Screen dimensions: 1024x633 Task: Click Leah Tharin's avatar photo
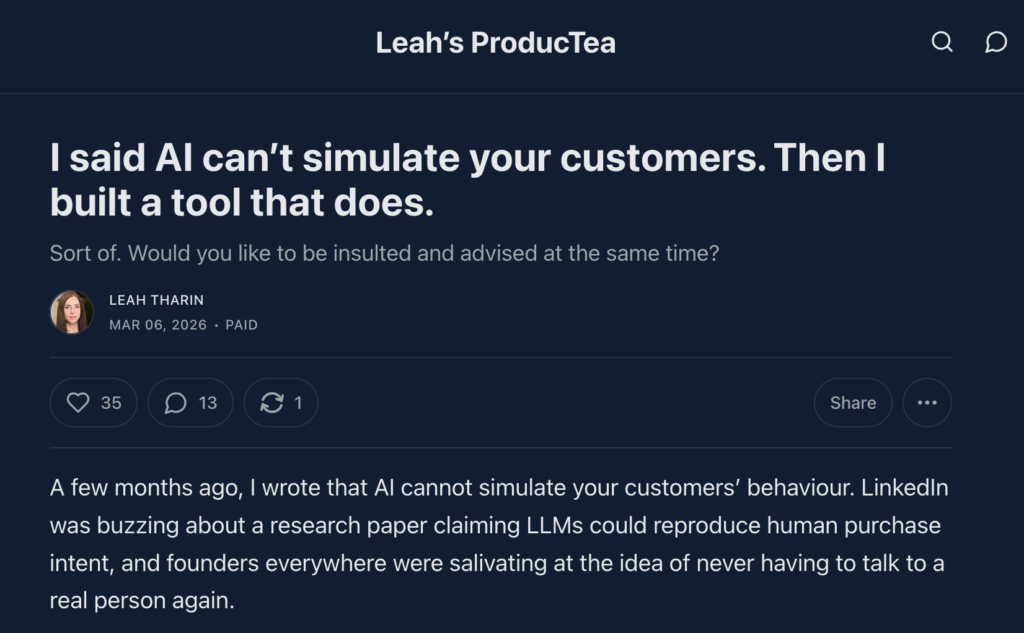point(71,312)
